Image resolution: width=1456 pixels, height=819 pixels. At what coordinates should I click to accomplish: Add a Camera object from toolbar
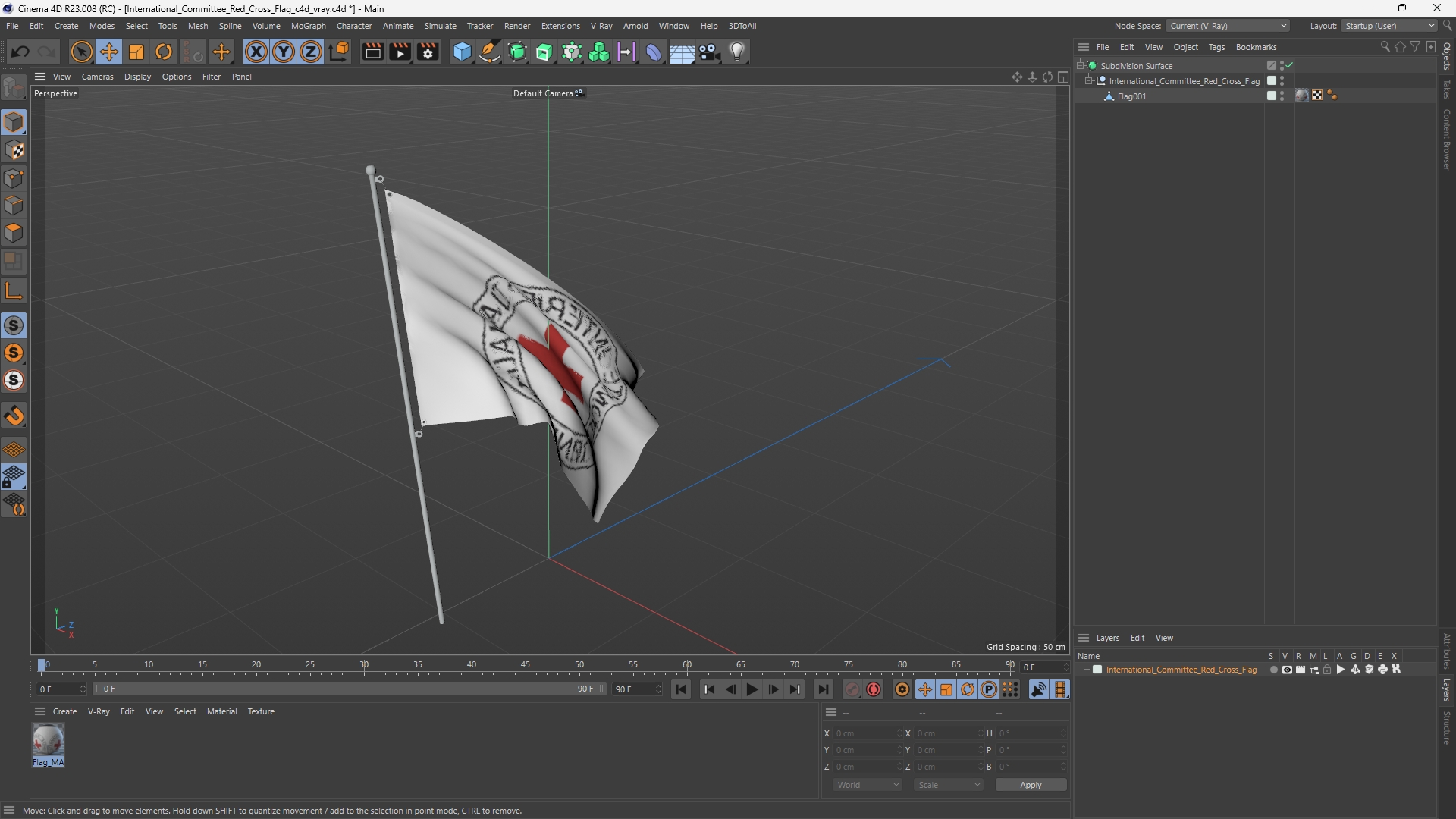point(710,52)
